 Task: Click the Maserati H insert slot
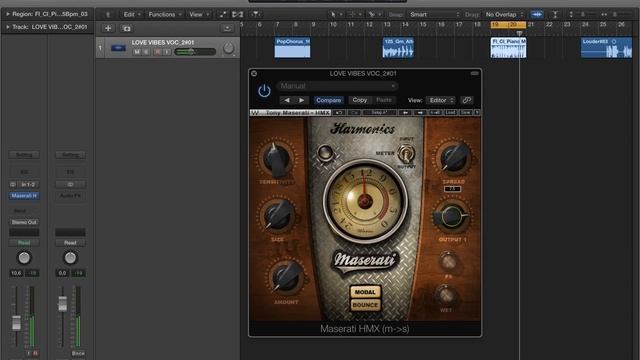coord(24,196)
